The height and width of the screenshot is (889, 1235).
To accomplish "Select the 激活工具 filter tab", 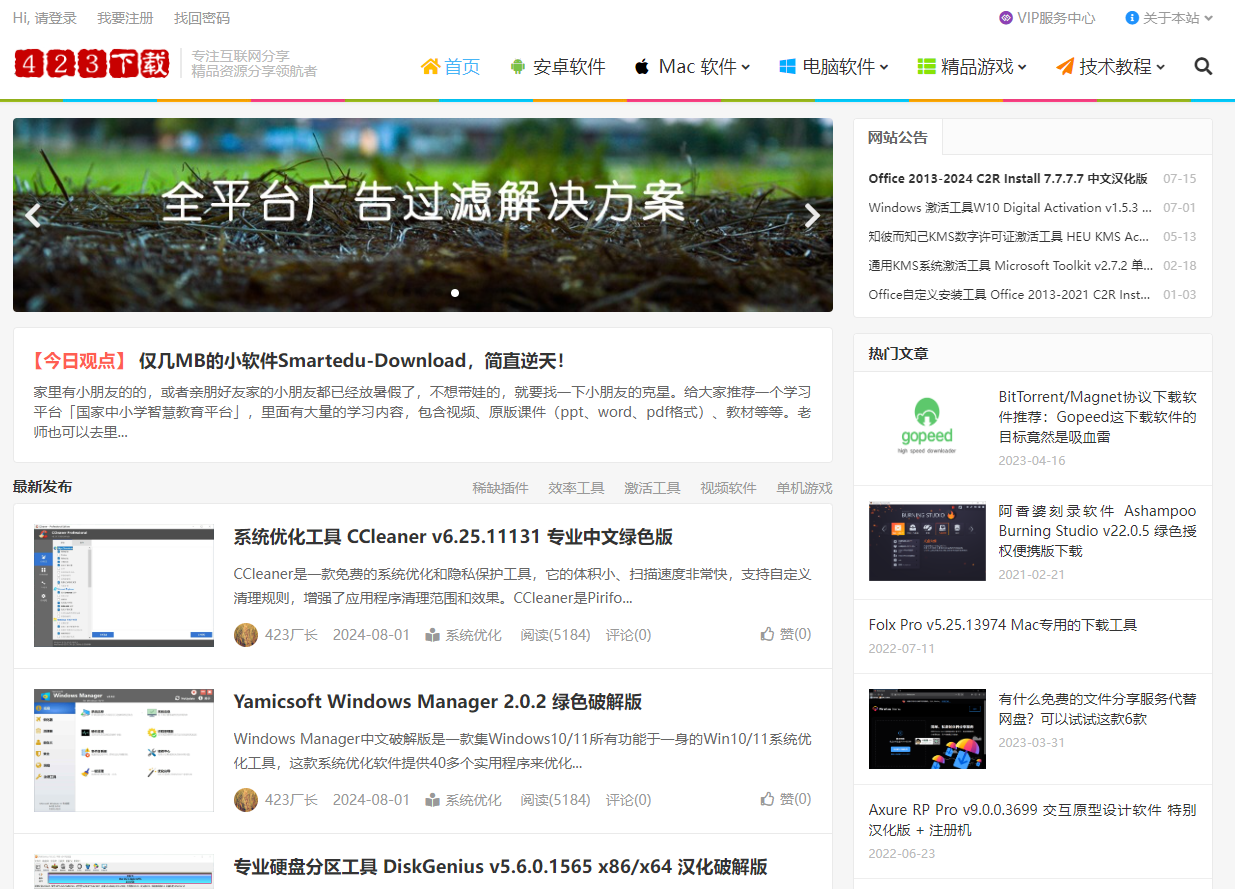I will tap(652, 488).
